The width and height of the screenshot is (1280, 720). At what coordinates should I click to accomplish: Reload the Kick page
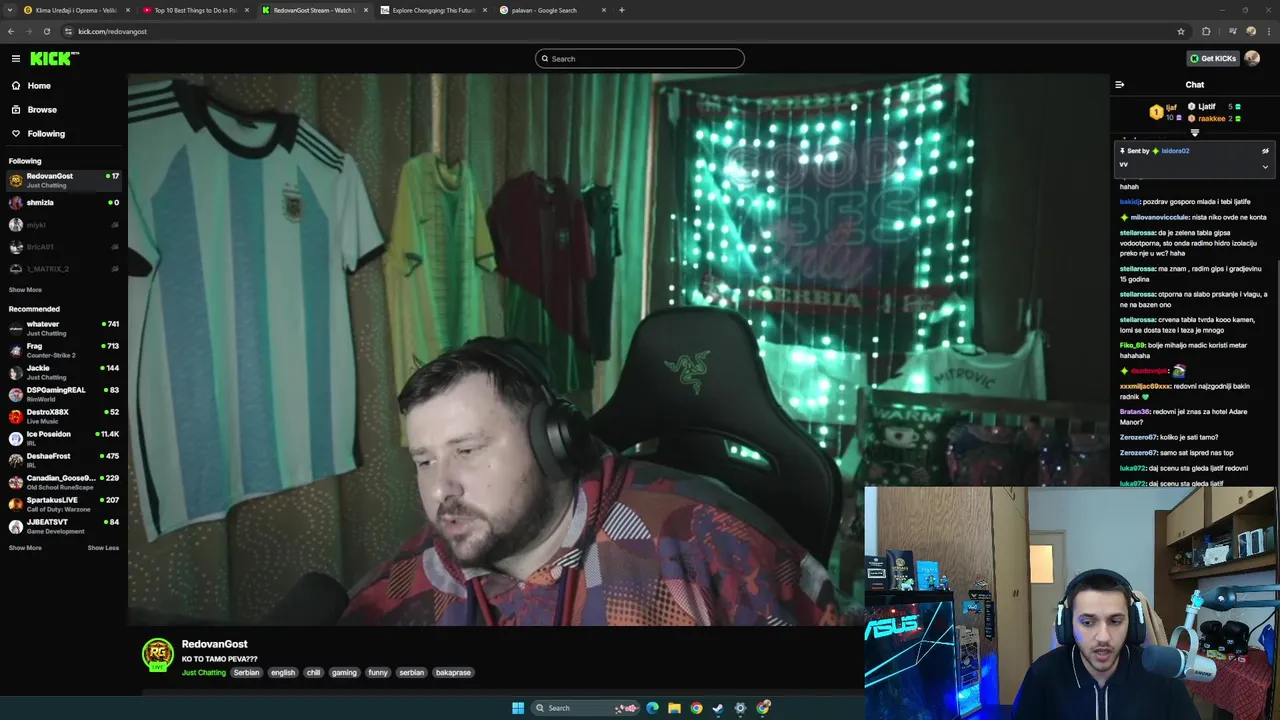pos(46,31)
